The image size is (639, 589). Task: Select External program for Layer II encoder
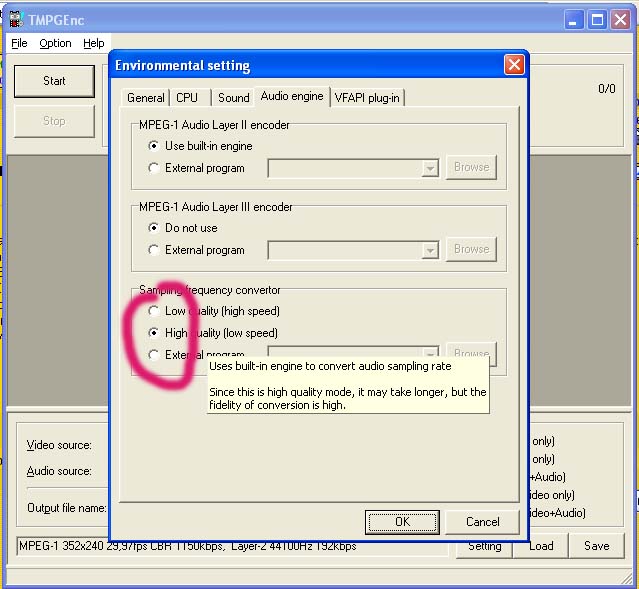(x=196, y=168)
